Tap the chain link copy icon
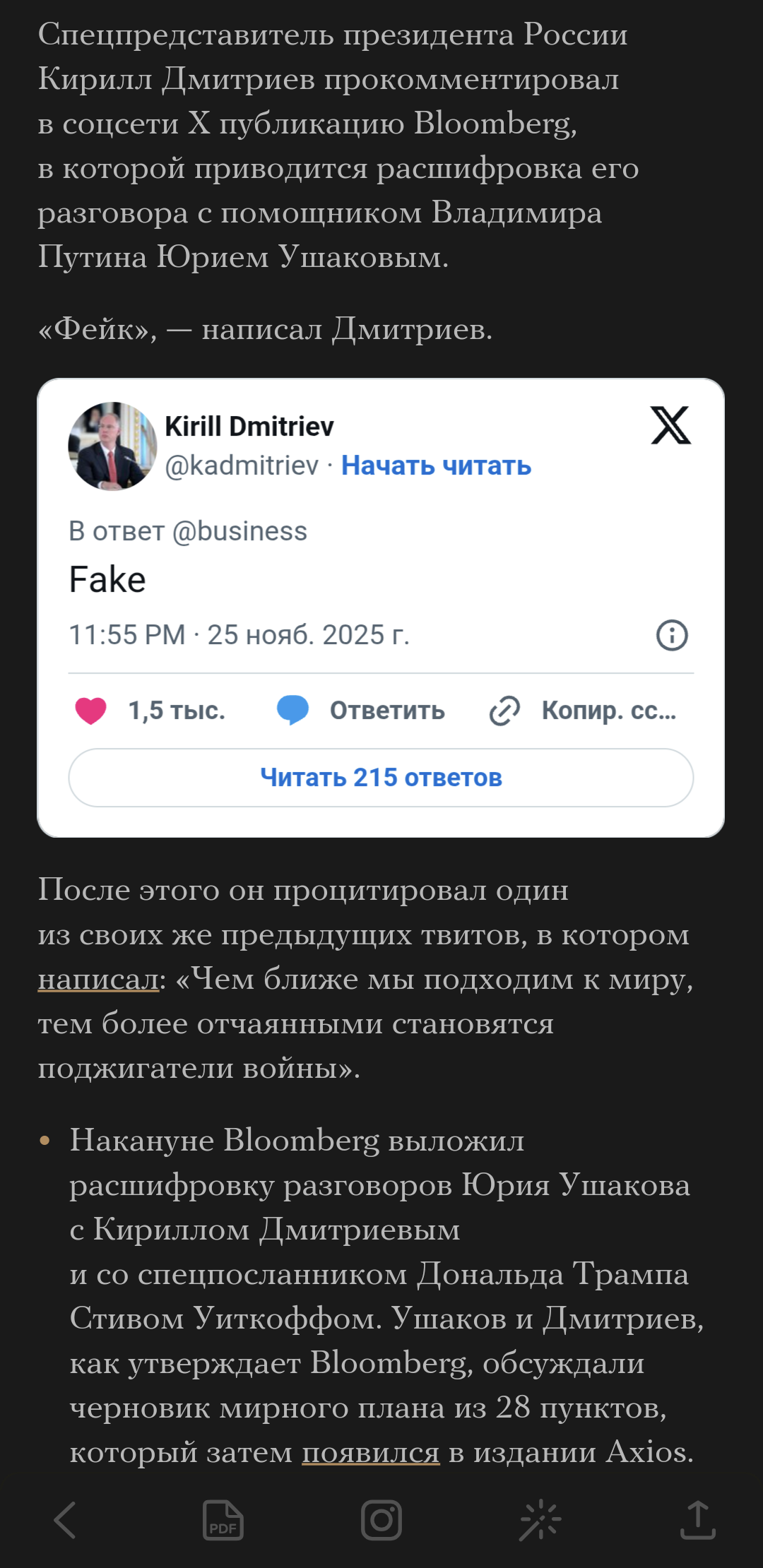The height and width of the screenshot is (1568, 763). tap(504, 711)
